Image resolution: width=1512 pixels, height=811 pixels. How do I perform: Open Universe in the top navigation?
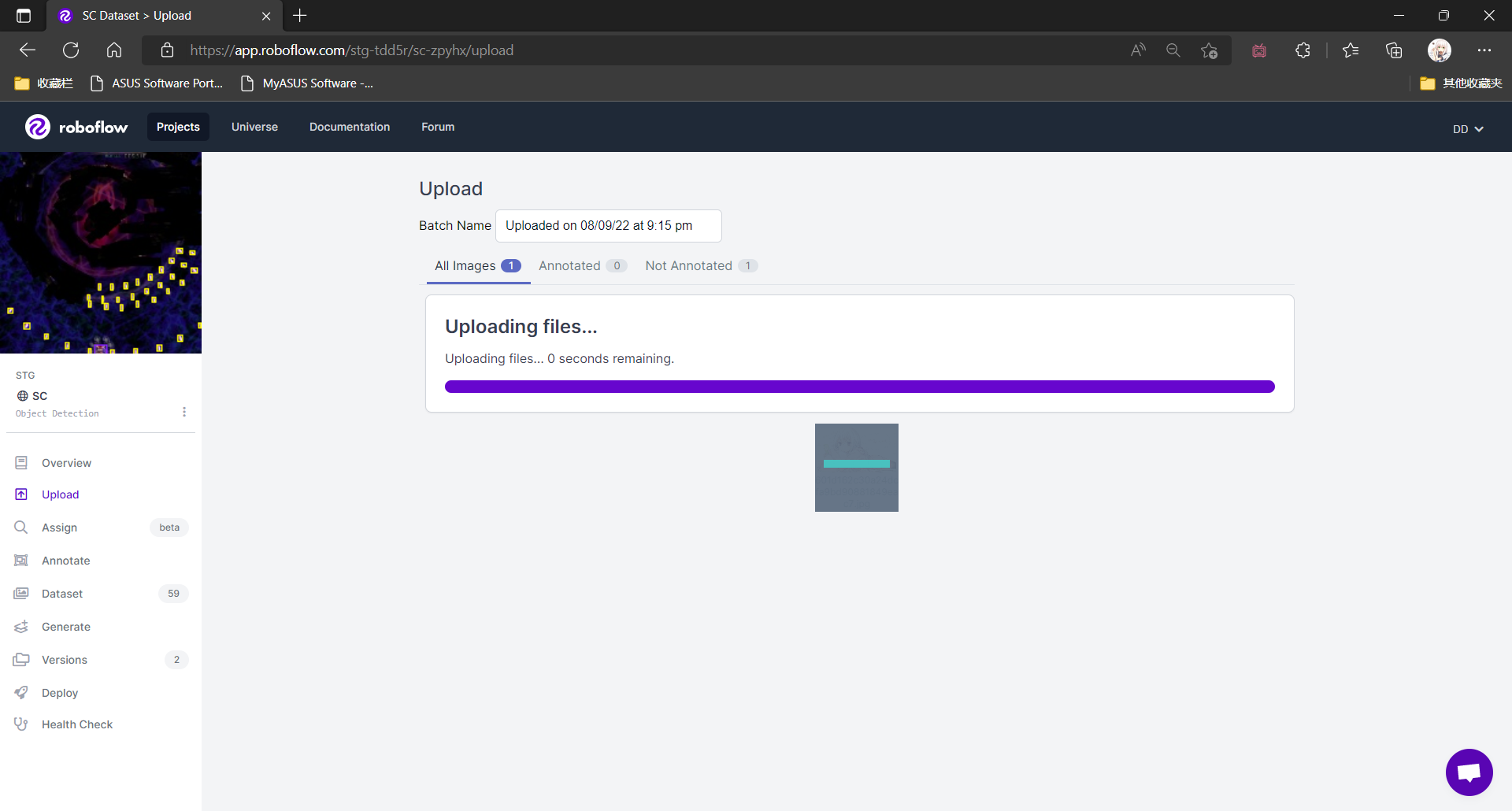[x=254, y=127]
